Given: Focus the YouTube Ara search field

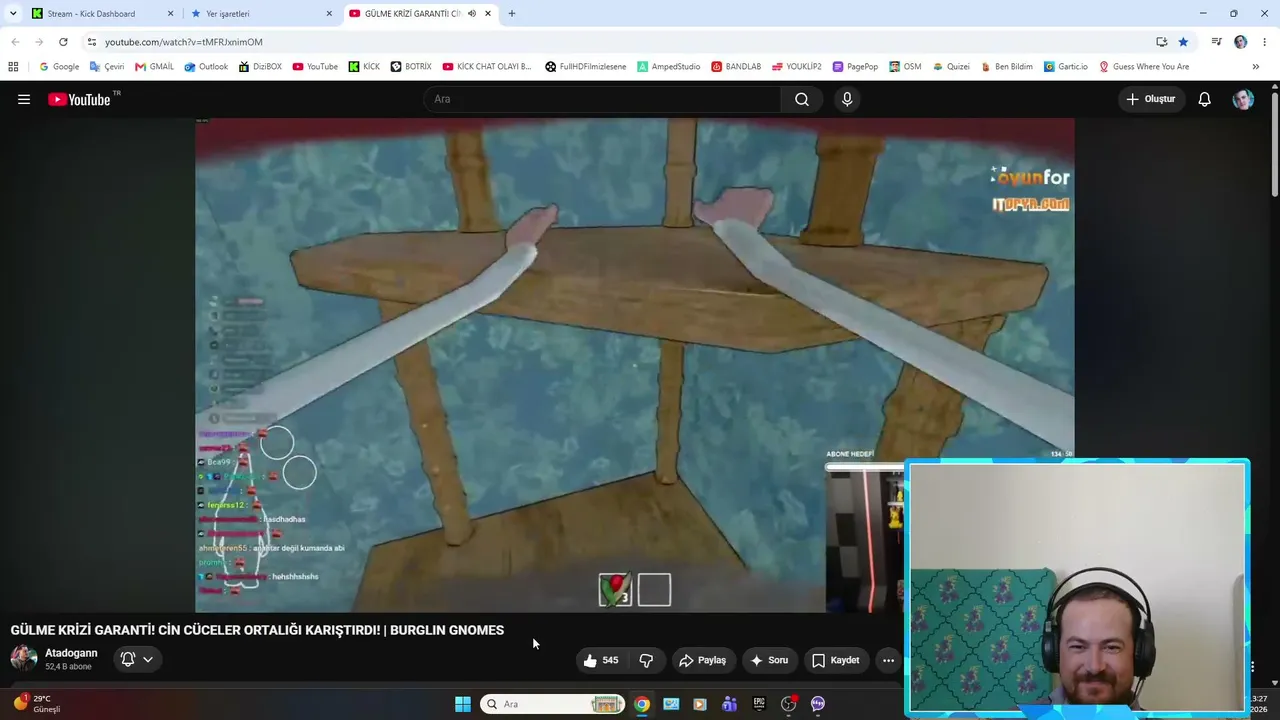Looking at the screenshot, I should tap(602, 99).
